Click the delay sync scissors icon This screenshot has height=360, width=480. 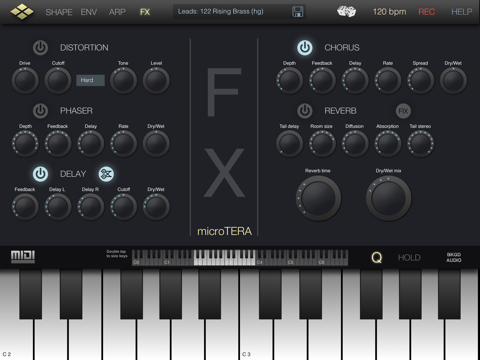(106, 174)
